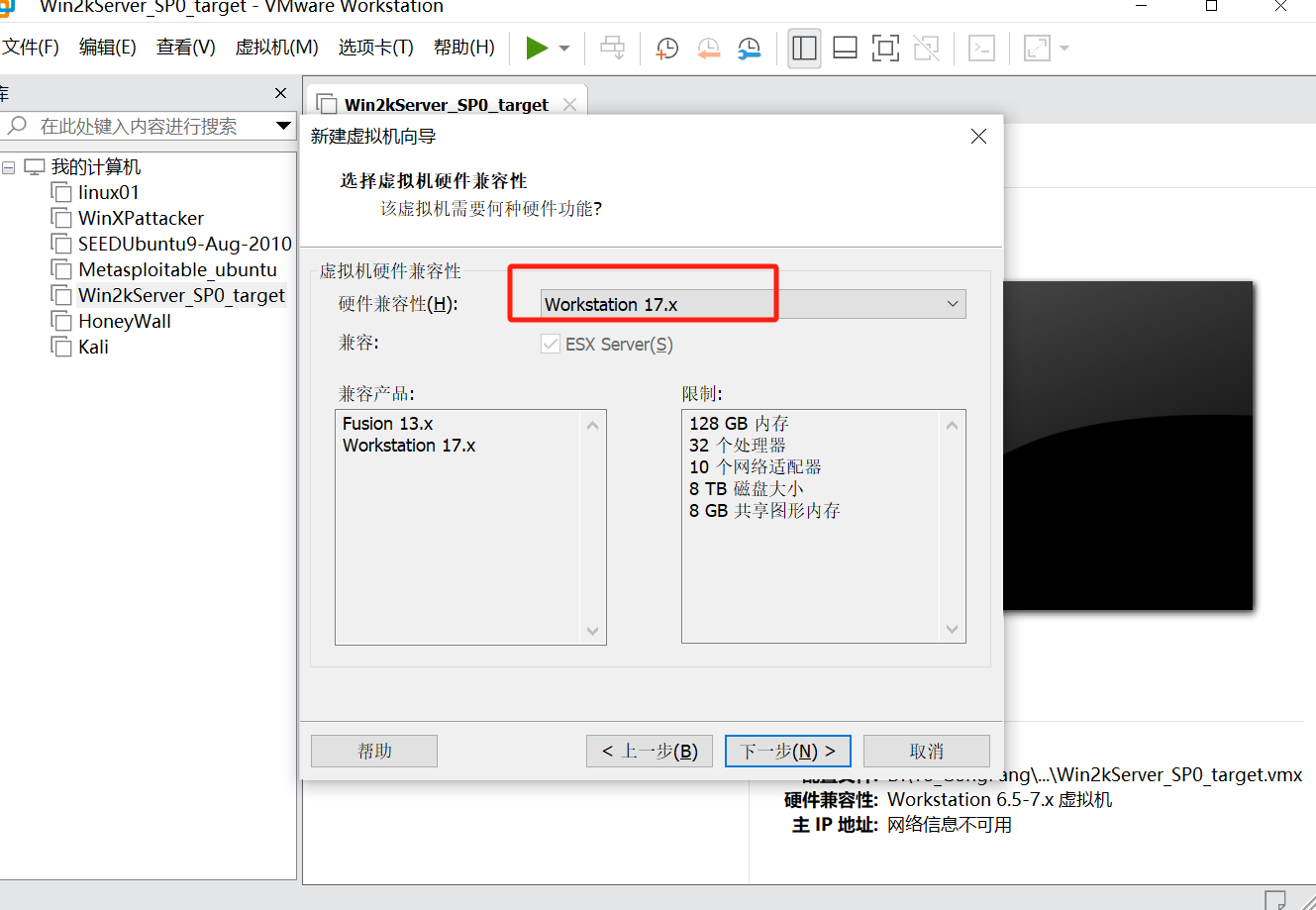Maximize the VMware Workstation window
Screen dimensions: 1316x910
(x=1211, y=6)
